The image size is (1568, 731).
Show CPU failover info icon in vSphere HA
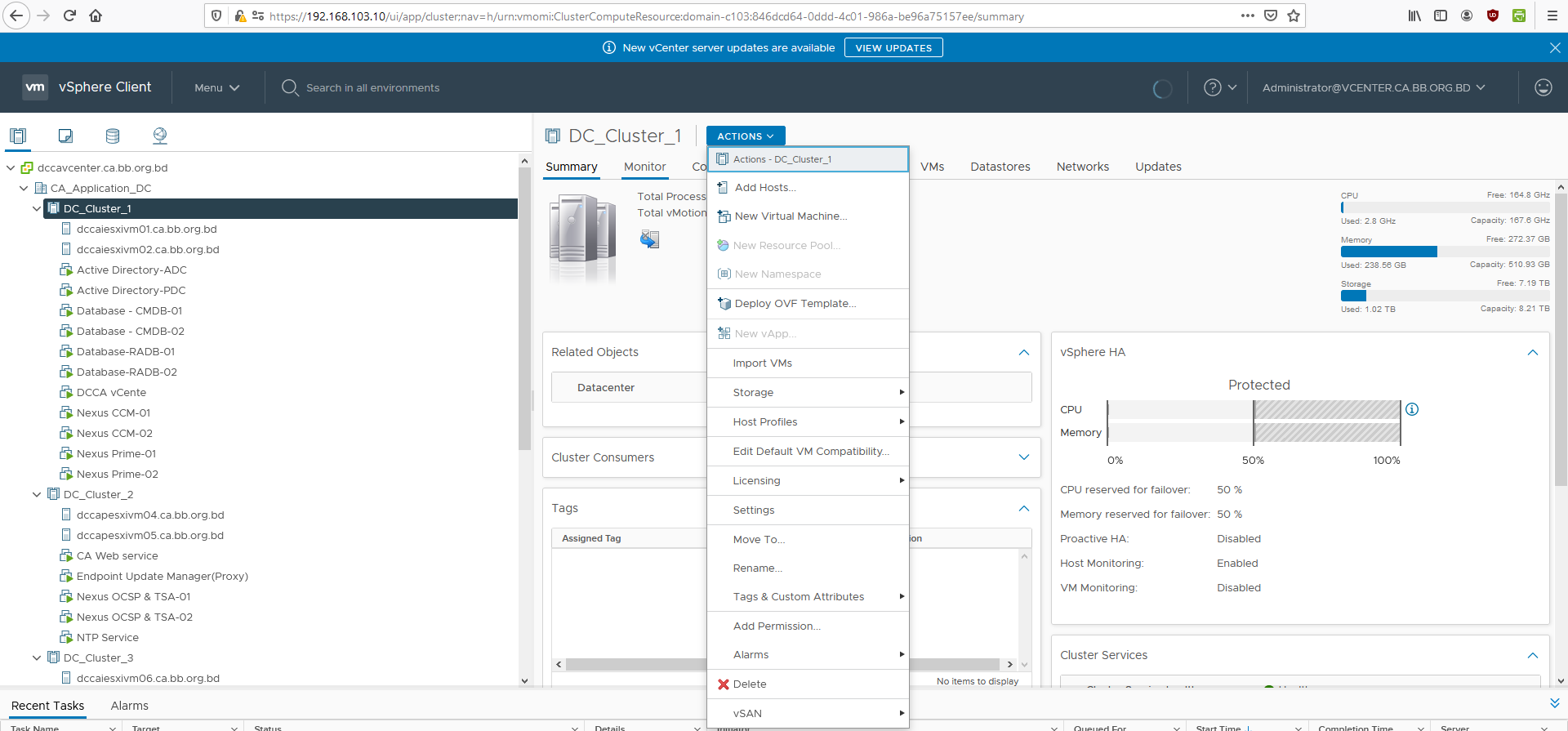(1412, 409)
